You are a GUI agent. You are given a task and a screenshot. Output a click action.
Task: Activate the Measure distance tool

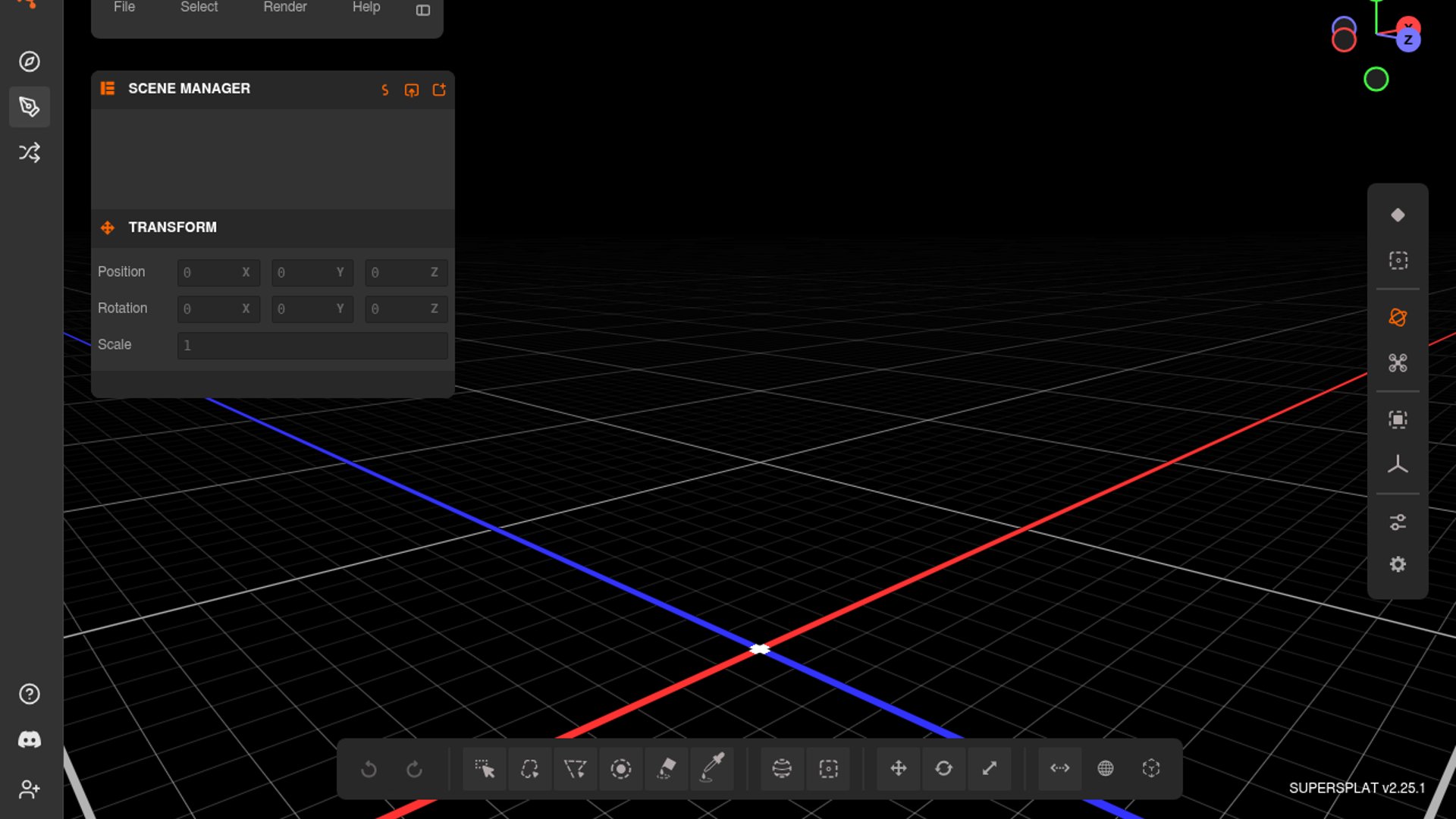pos(1060,769)
